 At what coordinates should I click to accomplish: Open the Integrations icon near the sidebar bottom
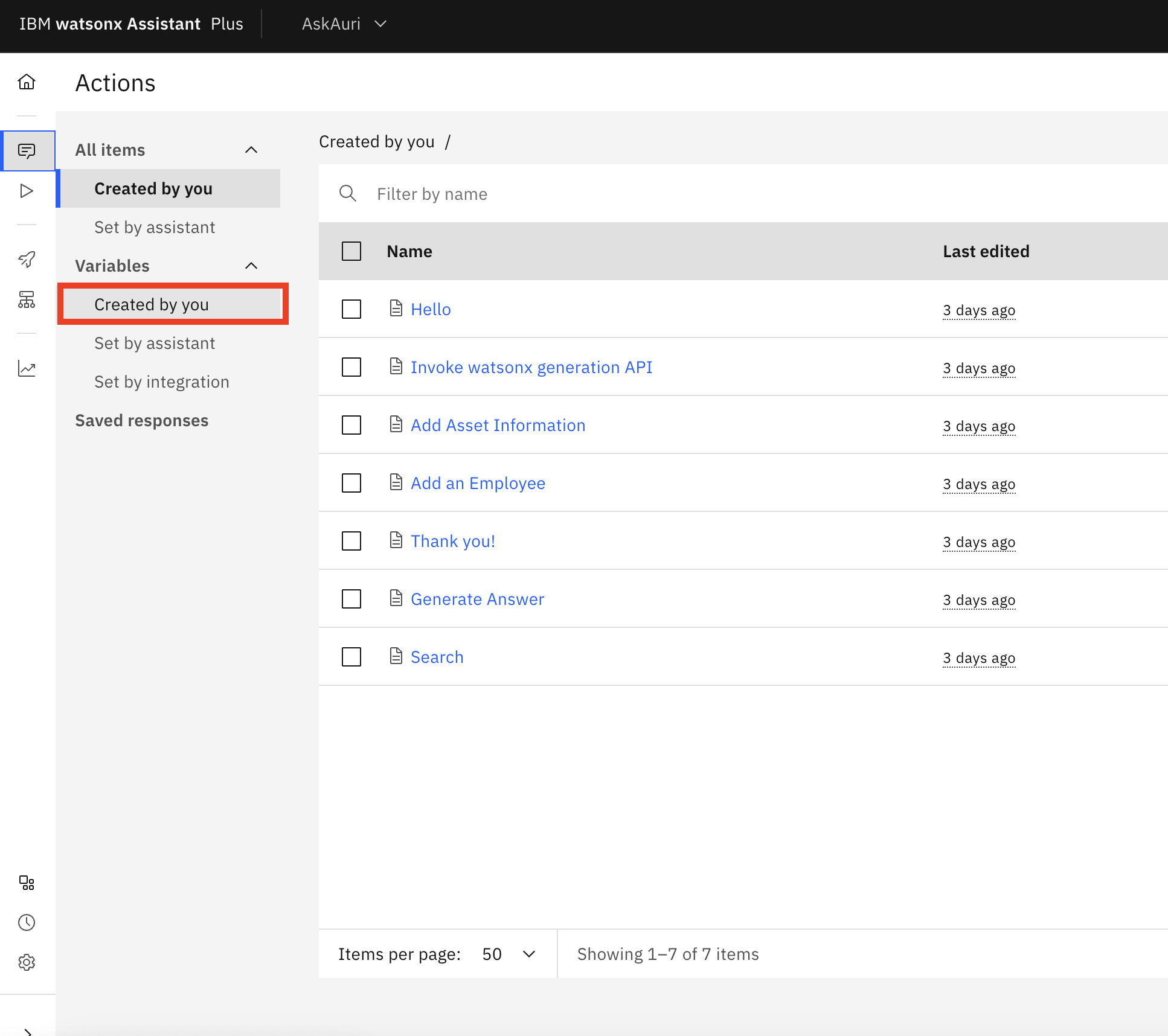click(27, 883)
